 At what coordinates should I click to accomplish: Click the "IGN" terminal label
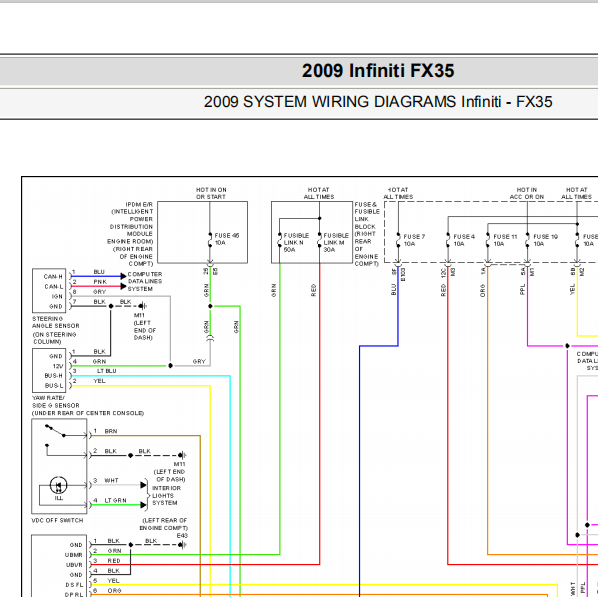[57, 297]
